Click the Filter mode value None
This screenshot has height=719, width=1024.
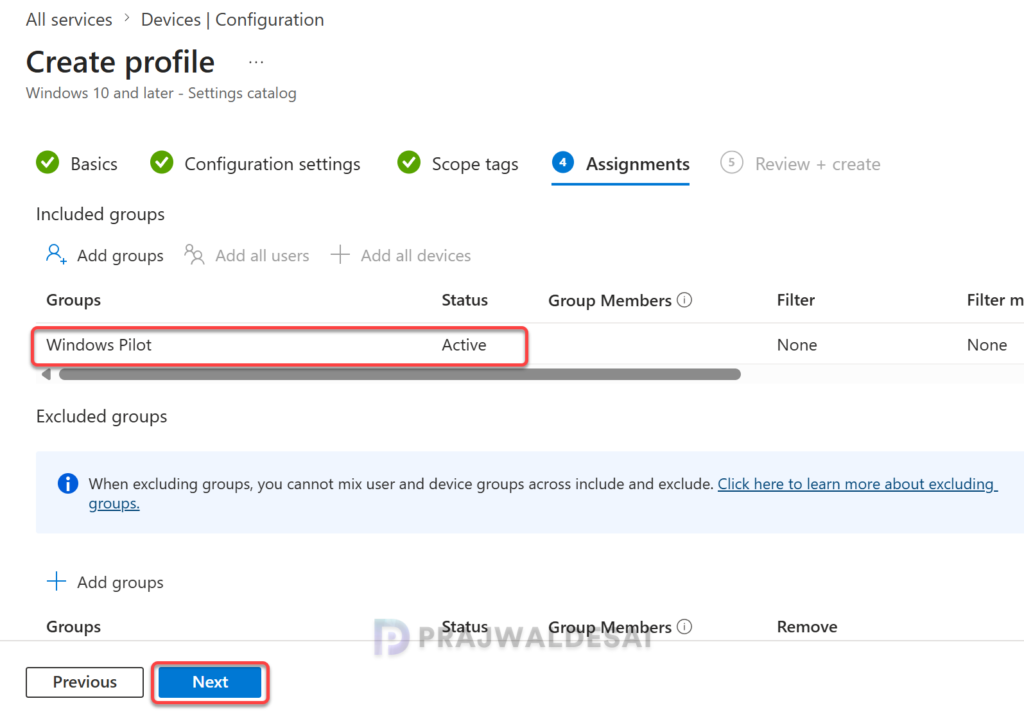point(987,345)
